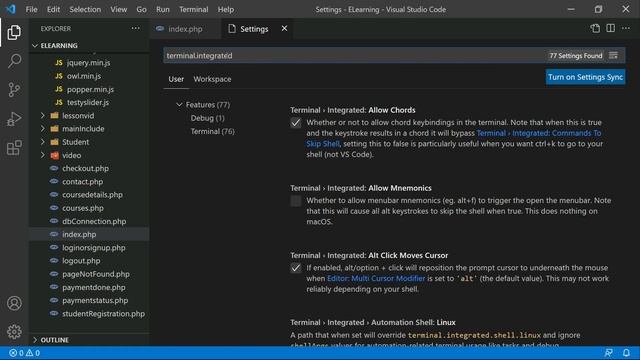The width and height of the screenshot is (640, 360).
Task: Open the Explorer view in activity bar
Action: [x=14, y=32]
